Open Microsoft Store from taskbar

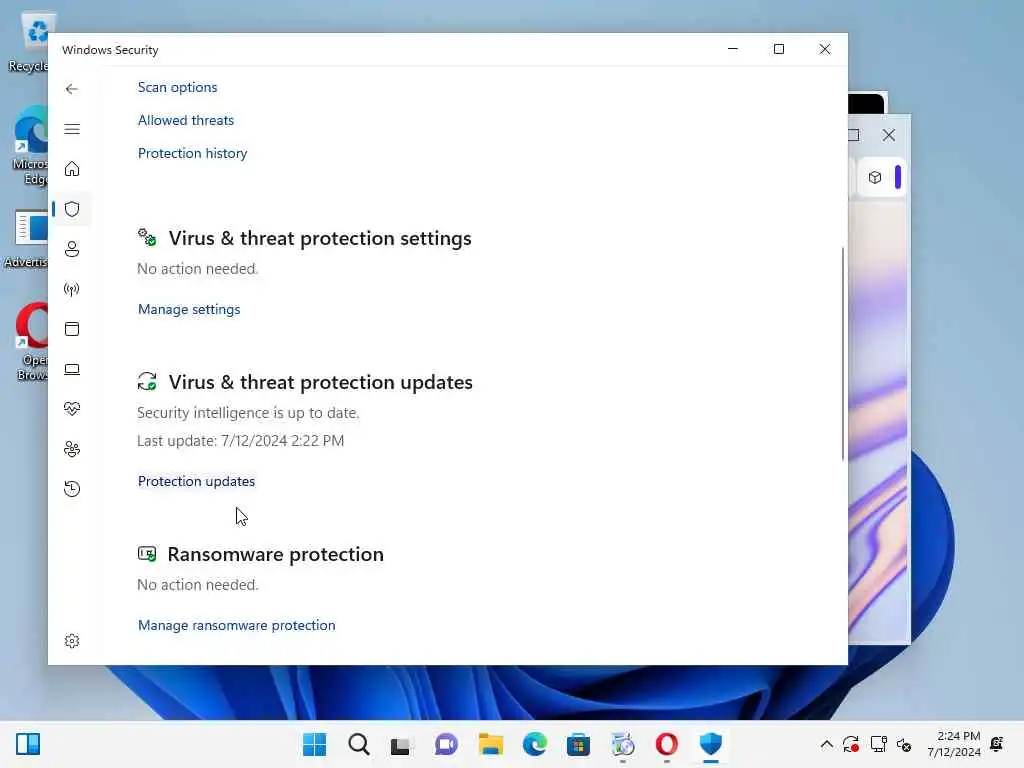(x=579, y=744)
